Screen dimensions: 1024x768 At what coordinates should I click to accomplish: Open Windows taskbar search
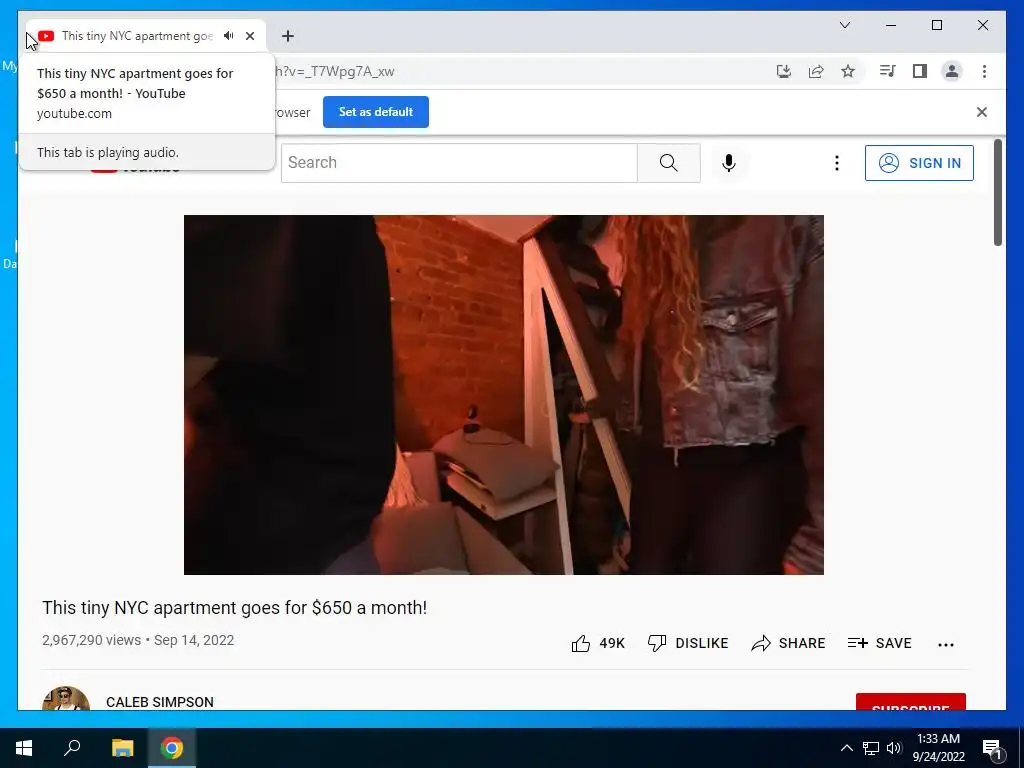(72, 748)
